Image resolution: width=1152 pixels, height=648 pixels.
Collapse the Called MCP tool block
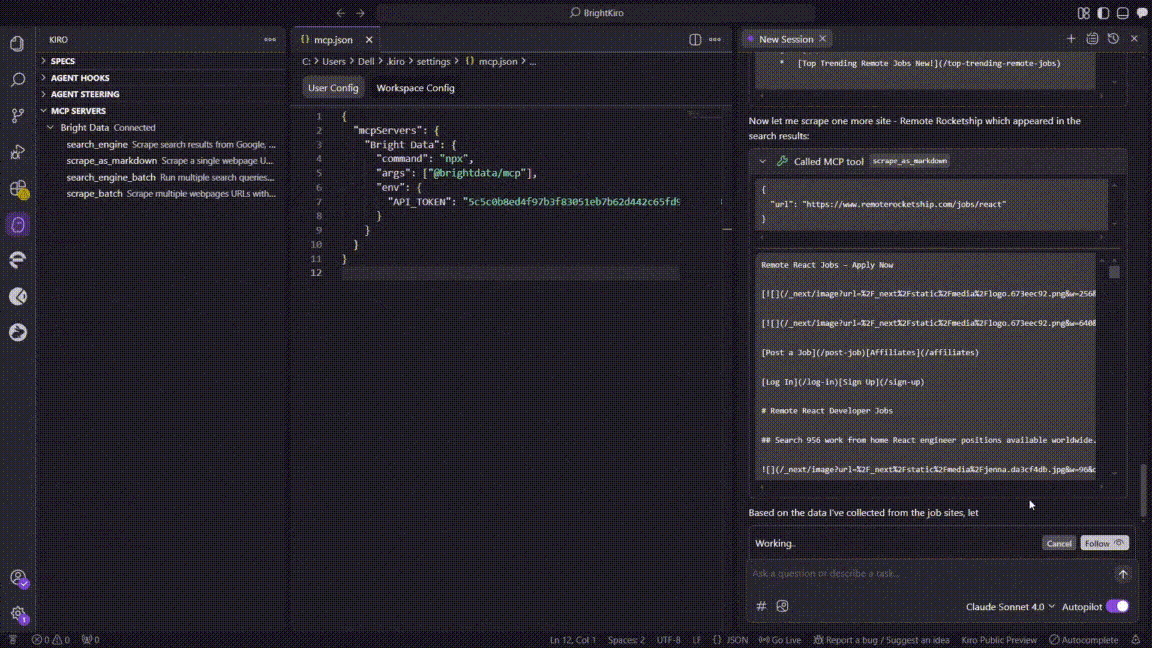[763, 161]
